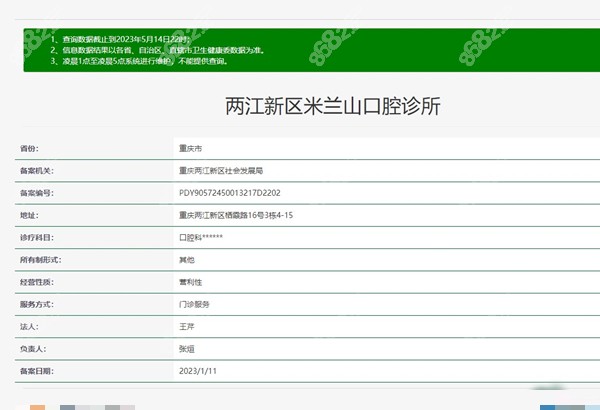Click the 所有制形式 label
Image resolution: width=600 pixels, height=410 pixels.
[41, 260]
